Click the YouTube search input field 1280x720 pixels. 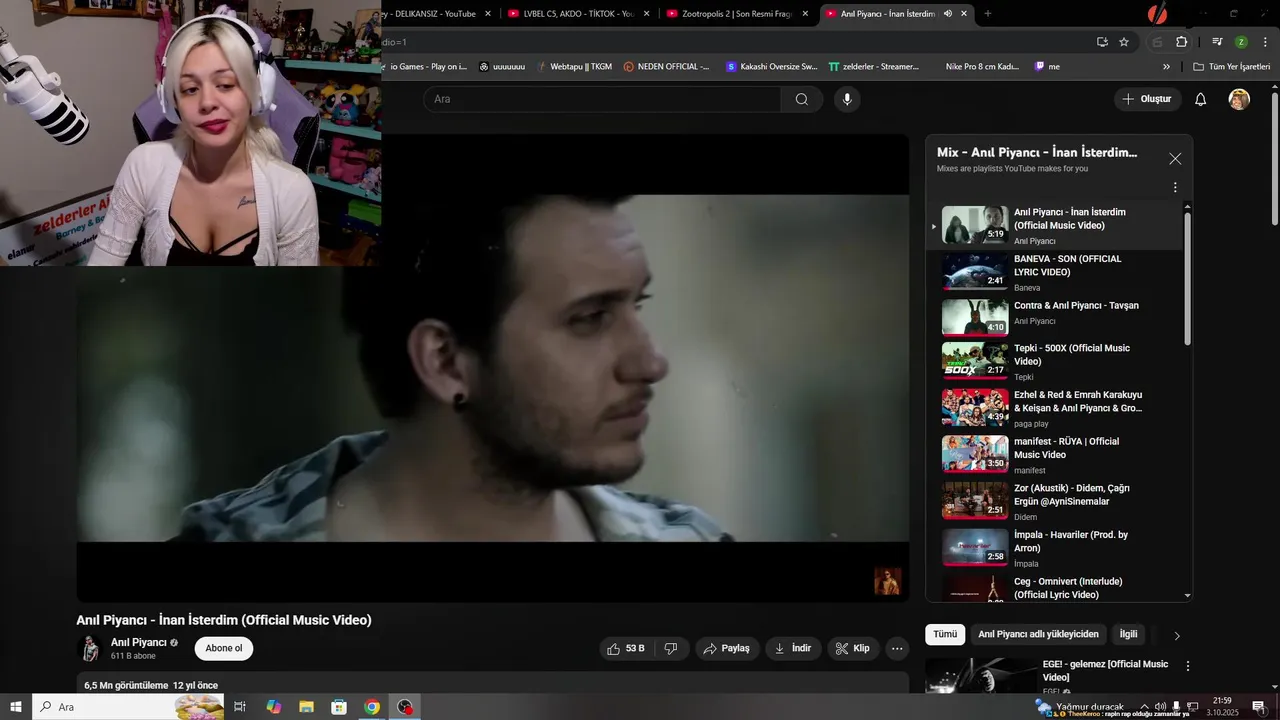tap(602, 99)
